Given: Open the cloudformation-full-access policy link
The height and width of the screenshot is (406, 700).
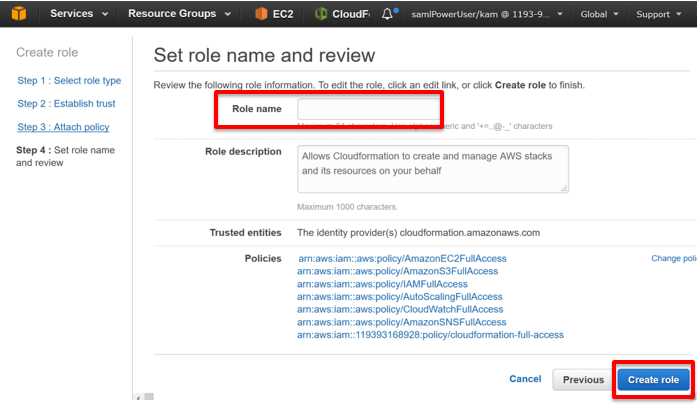Looking at the screenshot, I should click(x=430, y=335).
